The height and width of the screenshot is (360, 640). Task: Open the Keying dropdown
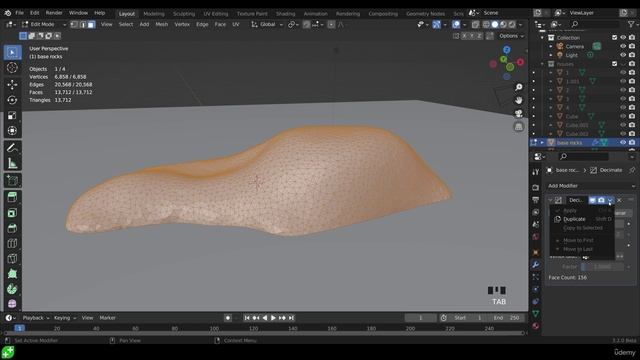[x=65, y=318]
